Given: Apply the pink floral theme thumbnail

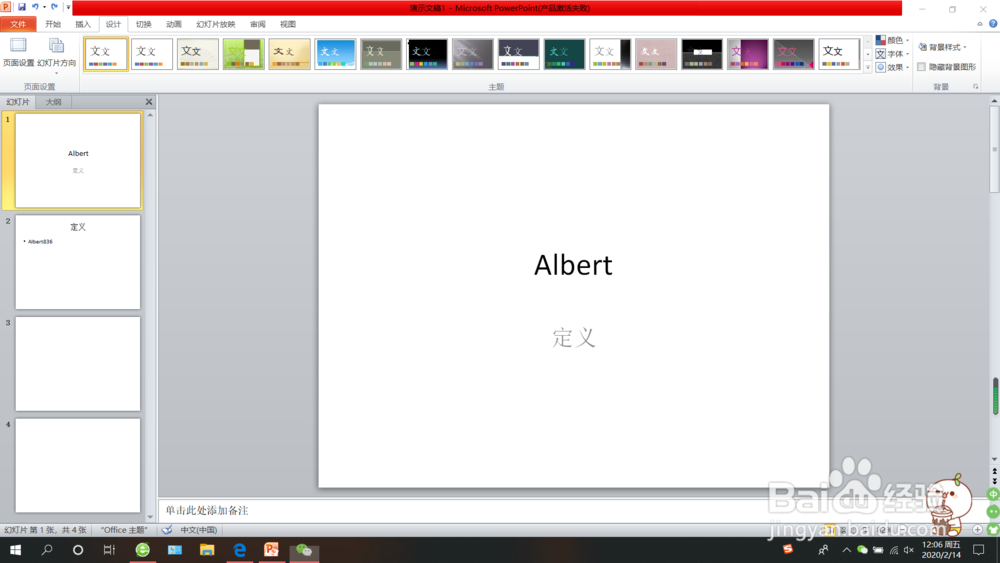Looking at the screenshot, I should pyautogui.click(x=656, y=54).
